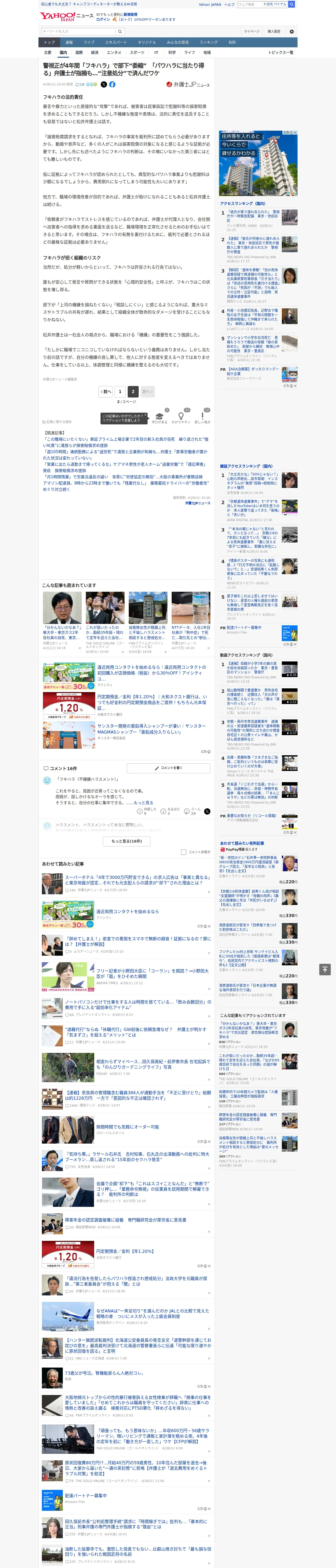Image resolution: width=336 pixels, height=1568 pixels.
Task: React with the 学びがある graduation cap icon
Action: [x=160, y=416]
